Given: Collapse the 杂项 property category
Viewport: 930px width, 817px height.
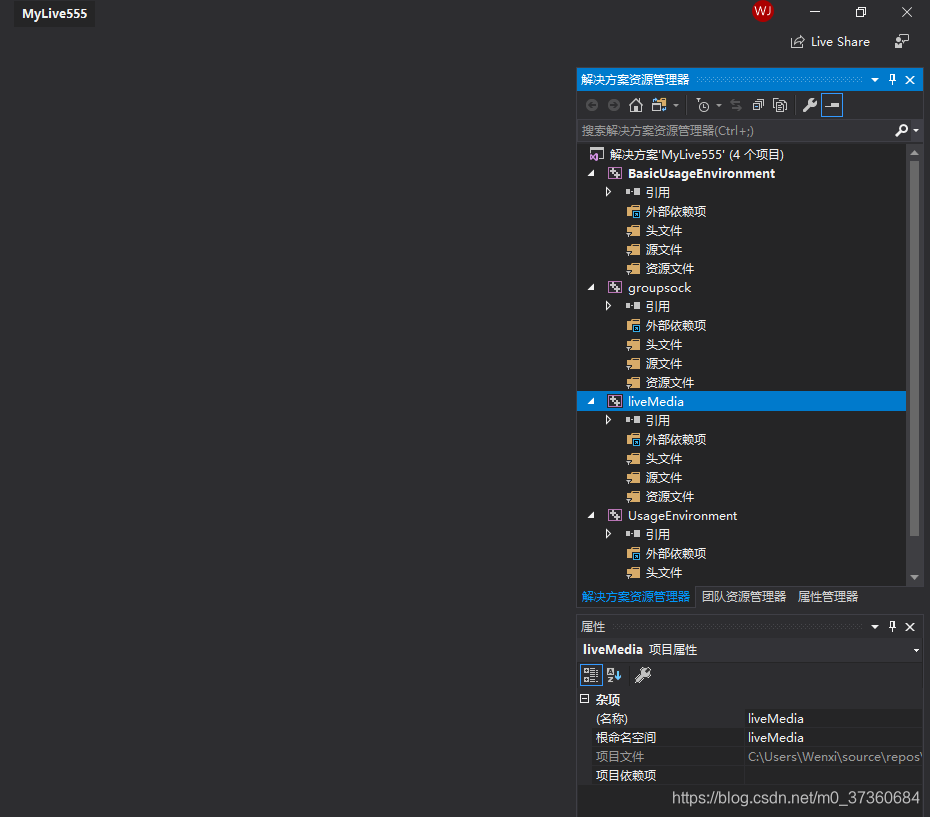Looking at the screenshot, I should pyautogui.click(x=584, y=699).
